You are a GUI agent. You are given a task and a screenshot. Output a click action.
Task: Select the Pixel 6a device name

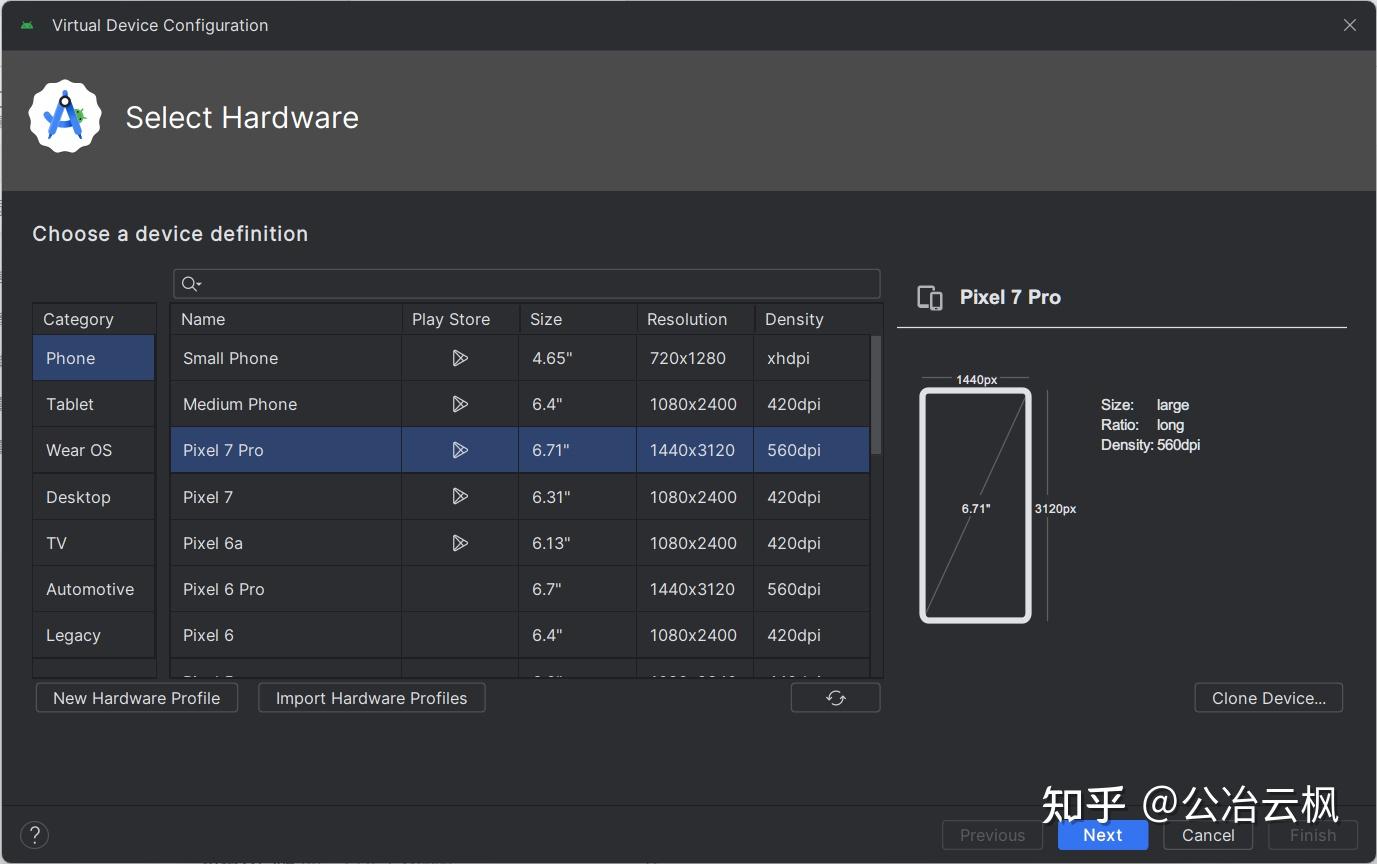tap(213, 543)
